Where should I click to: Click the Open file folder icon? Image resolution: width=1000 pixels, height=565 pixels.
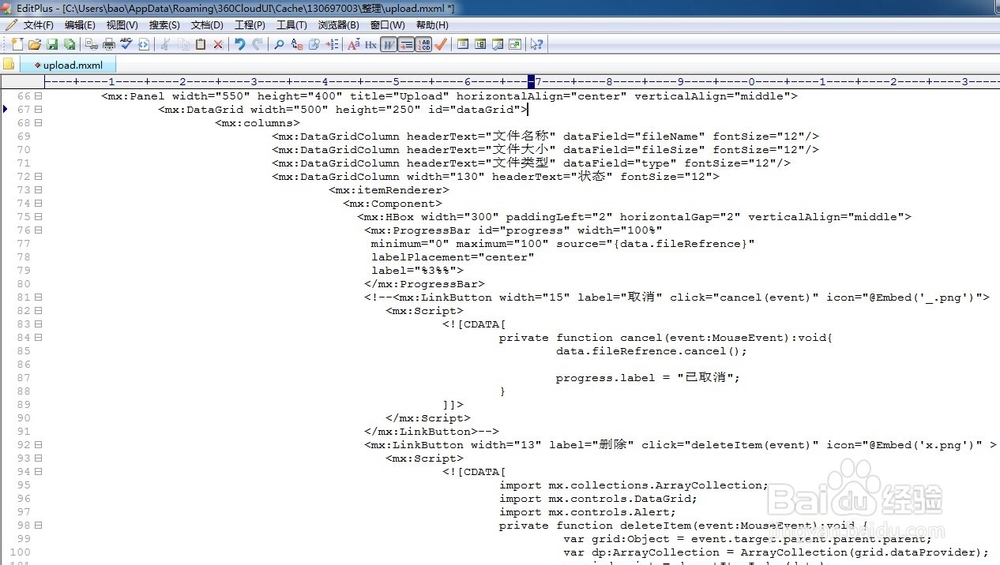(x=34, y=44)
